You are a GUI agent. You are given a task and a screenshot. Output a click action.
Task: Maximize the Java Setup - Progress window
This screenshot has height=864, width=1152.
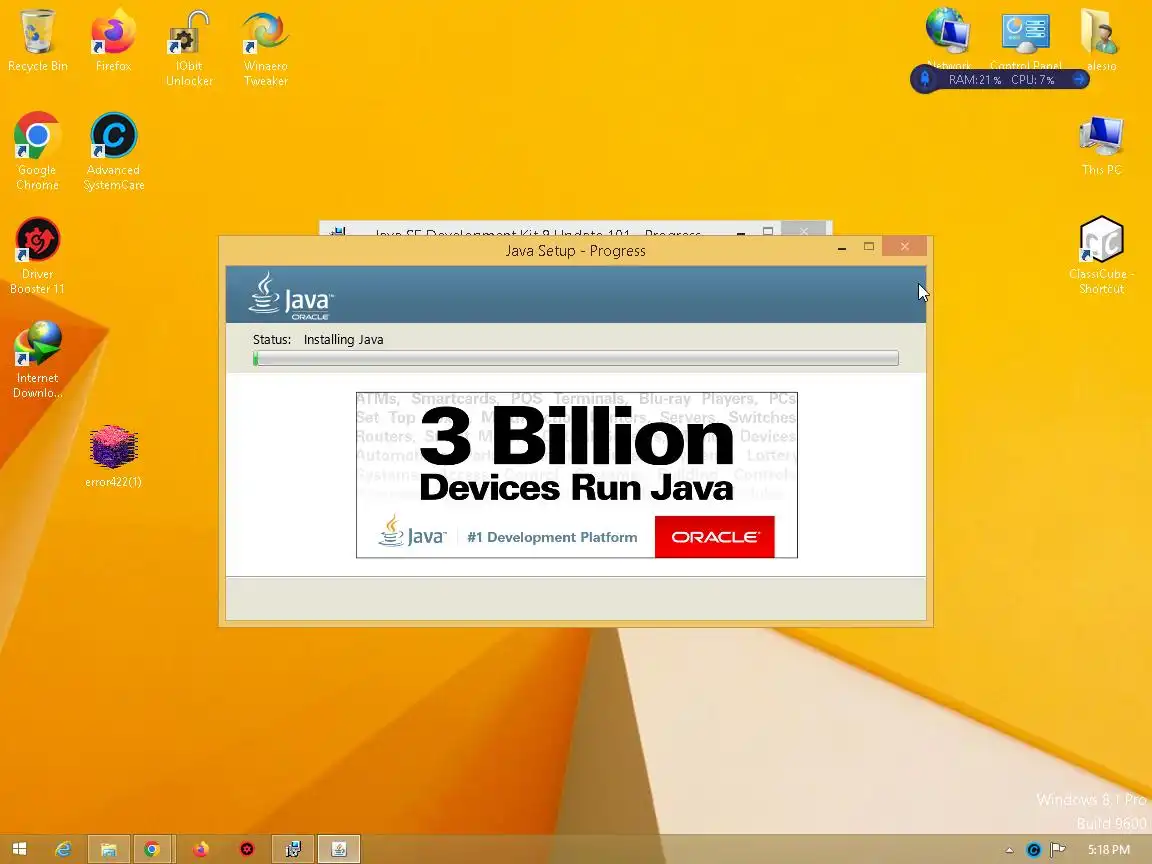[x=869, y=248]
